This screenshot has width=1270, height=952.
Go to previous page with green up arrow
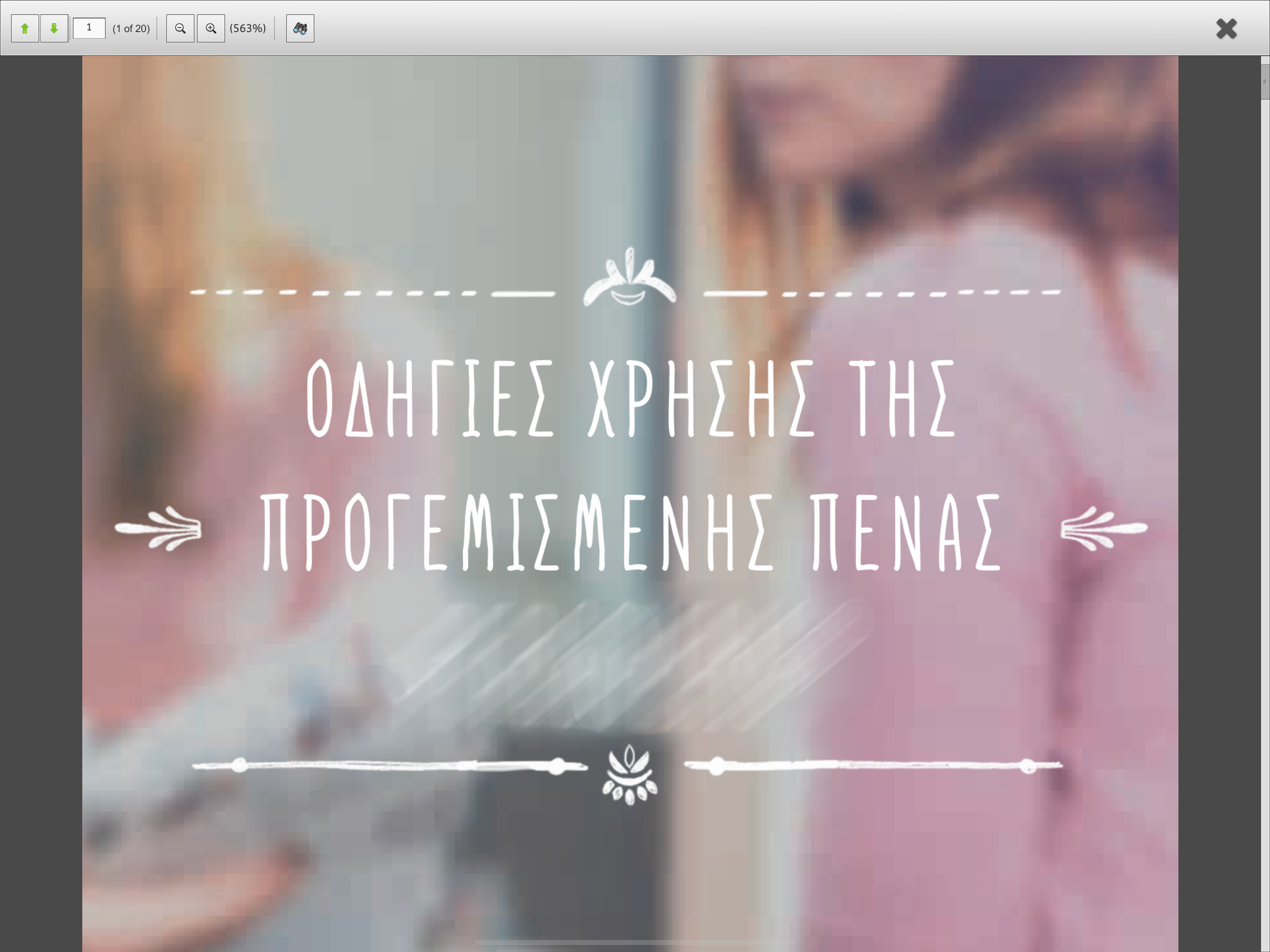click(x=25, y=28)
